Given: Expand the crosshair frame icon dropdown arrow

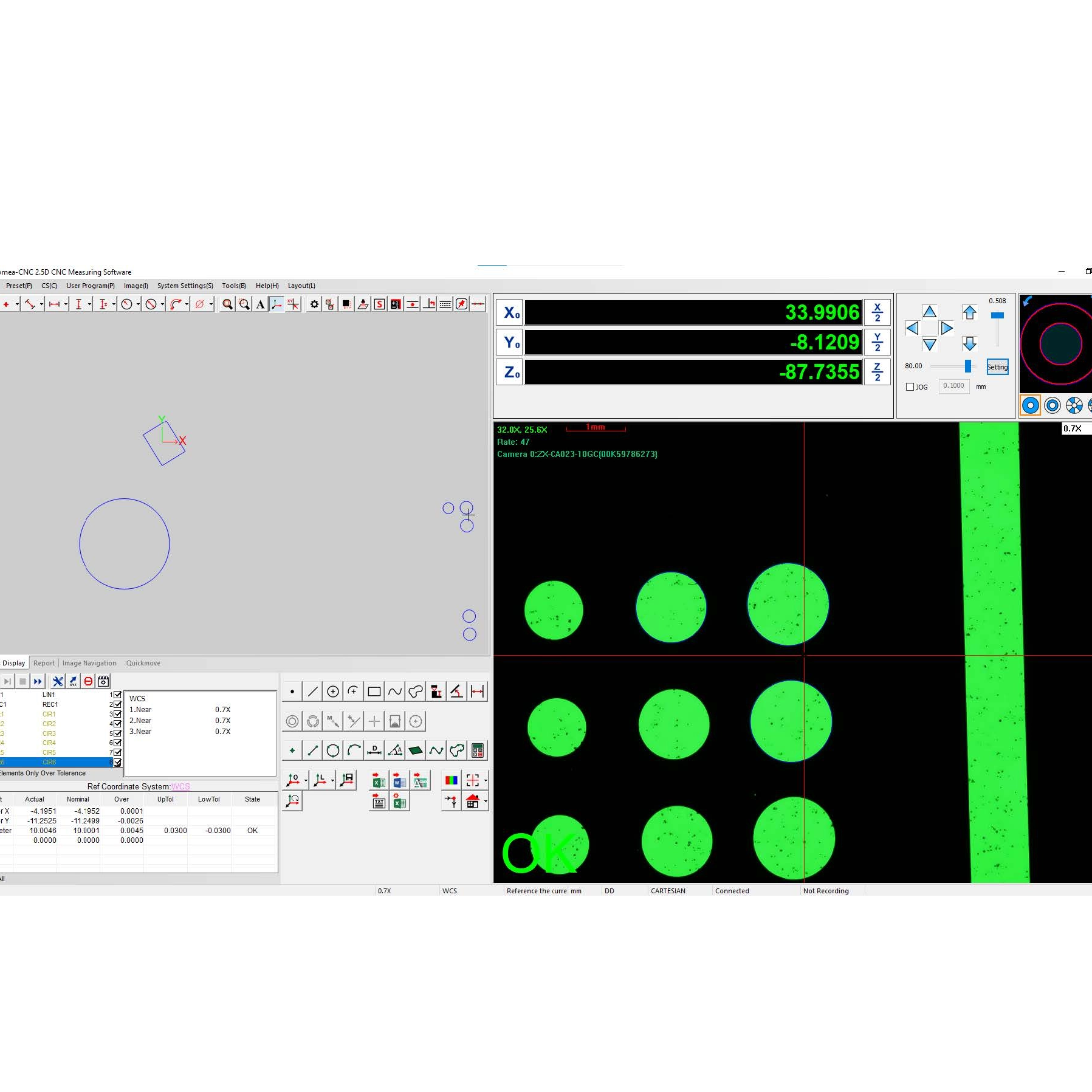Looking at the screenshot, I should pos(486,780).
